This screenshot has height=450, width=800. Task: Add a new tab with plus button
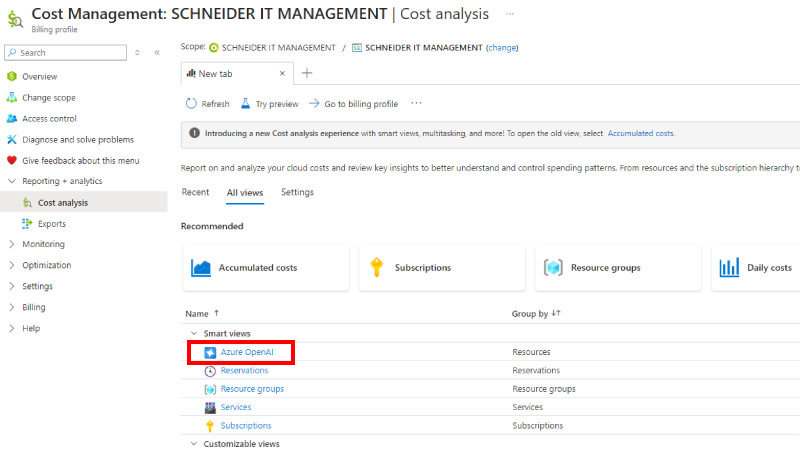307,73
